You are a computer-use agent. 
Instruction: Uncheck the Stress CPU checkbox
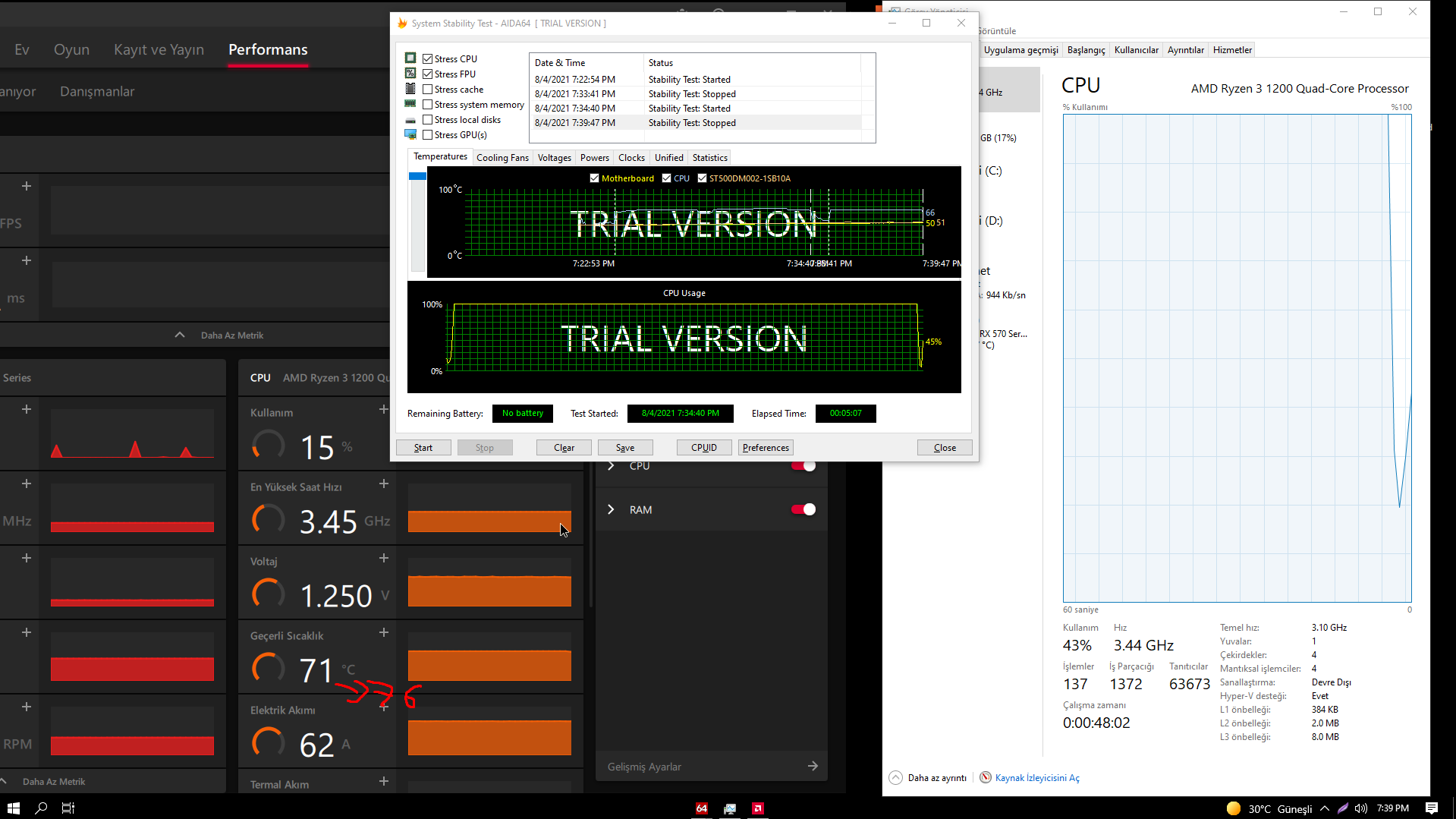(x=428, y=59)
